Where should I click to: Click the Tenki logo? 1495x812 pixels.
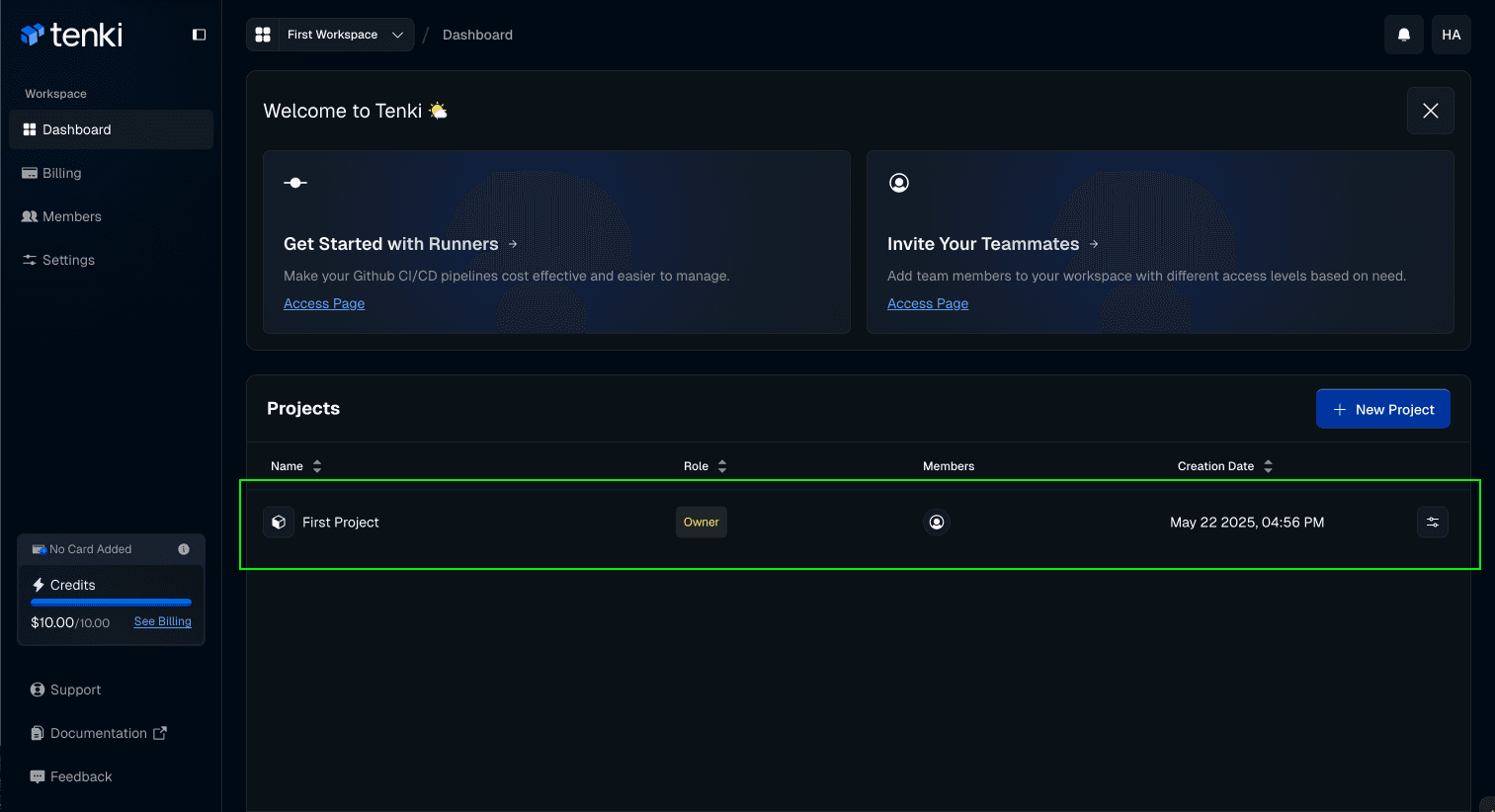(71, 35)
